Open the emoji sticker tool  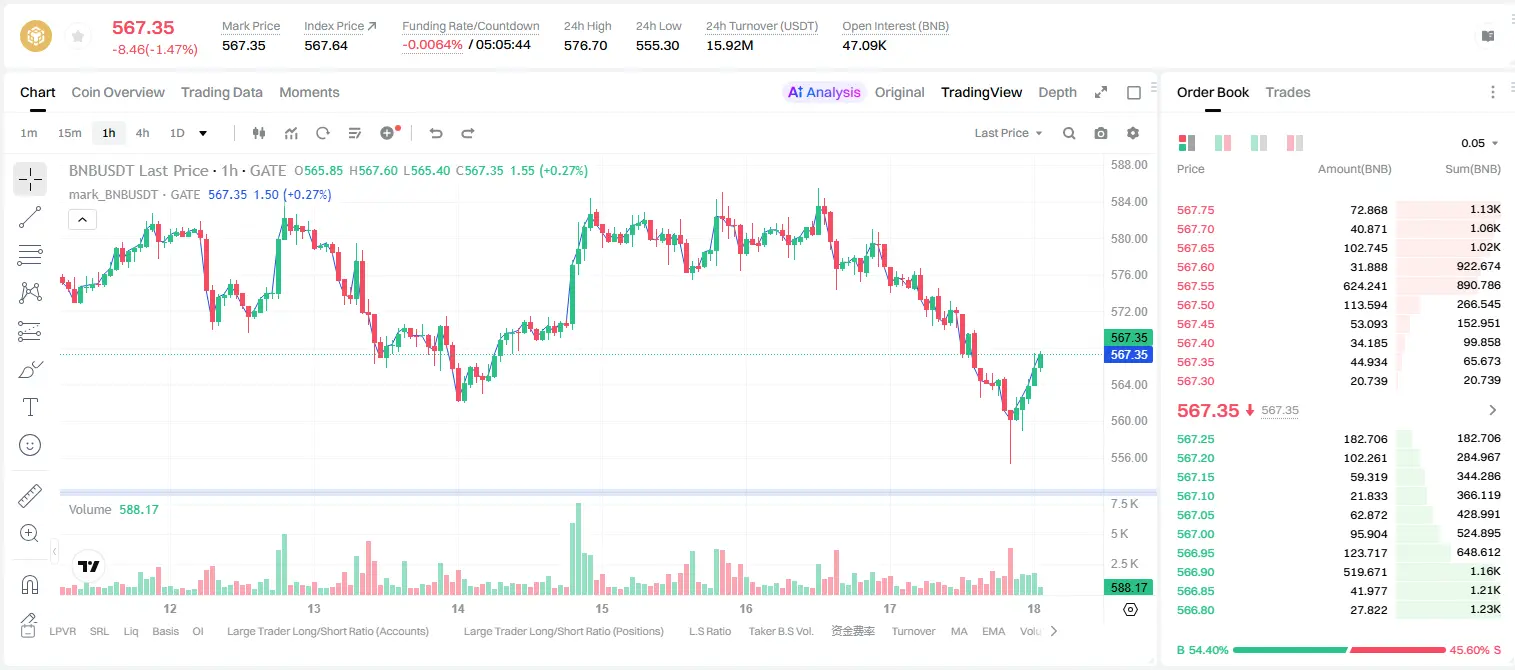[x=30, y=445]
